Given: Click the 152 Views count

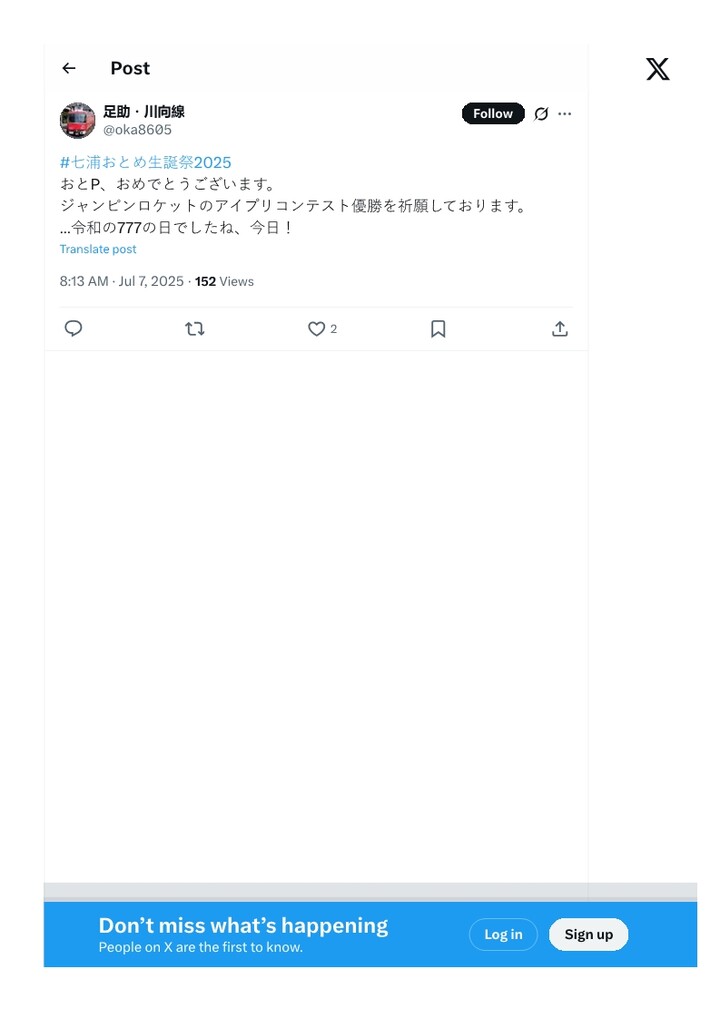Looking at the screenshot, I should click(224, 281).
